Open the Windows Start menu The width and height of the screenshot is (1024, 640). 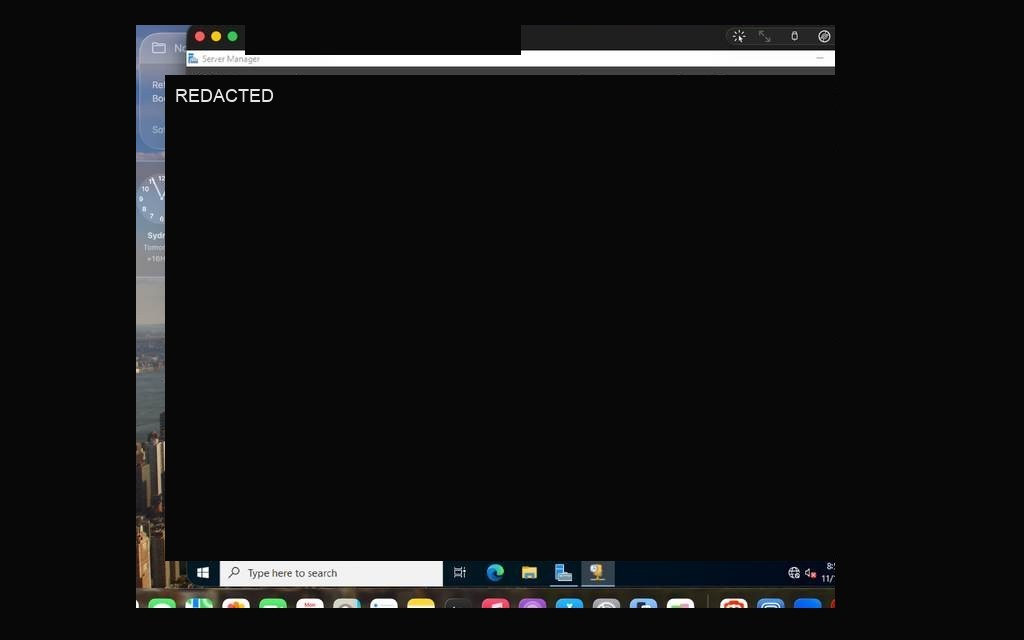(202, 573)
